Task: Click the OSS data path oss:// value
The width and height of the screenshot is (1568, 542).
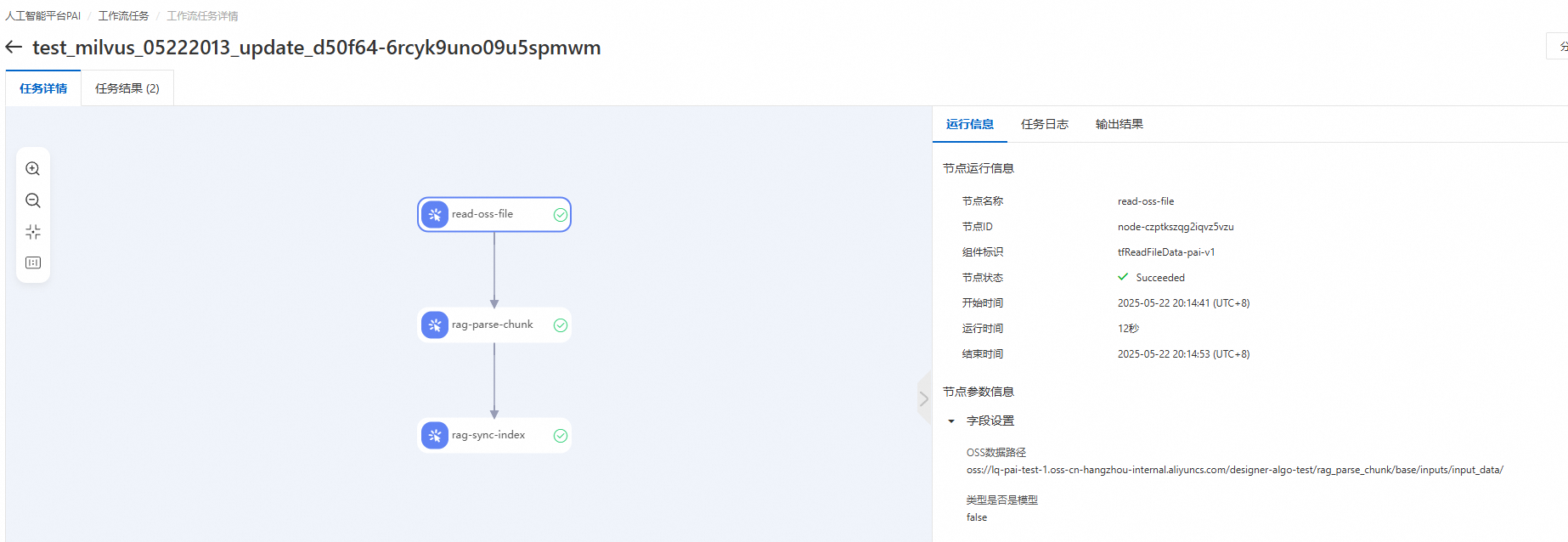Action: 1235,470
